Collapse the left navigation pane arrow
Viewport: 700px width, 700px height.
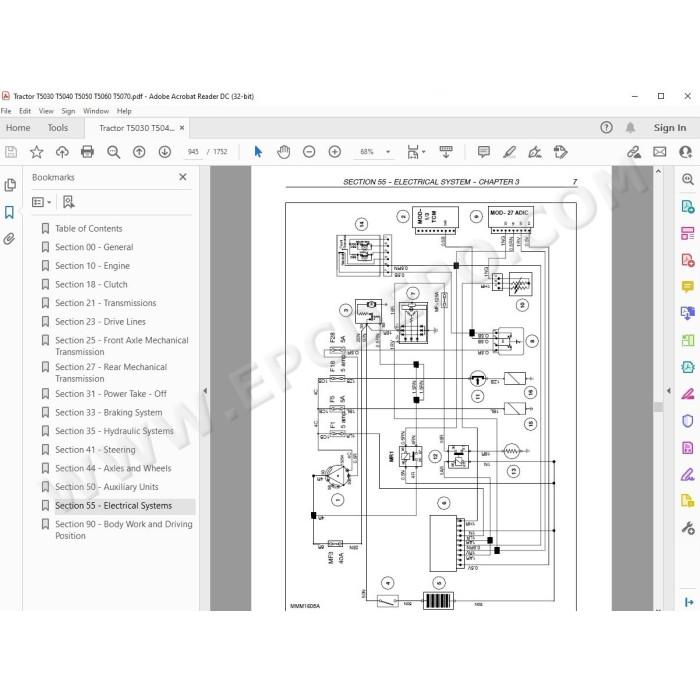coord(205,391)
